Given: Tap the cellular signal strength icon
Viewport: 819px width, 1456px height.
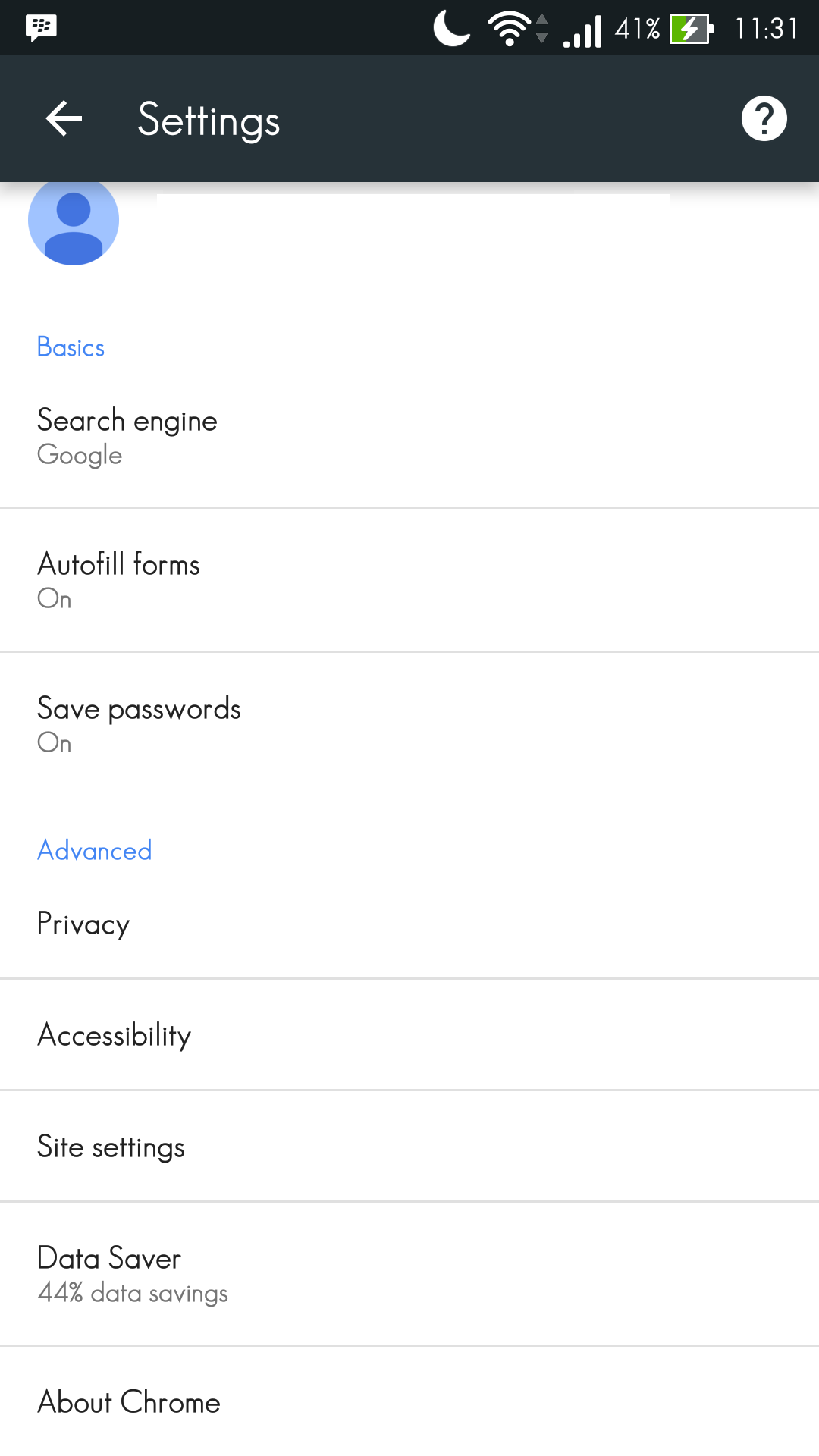Looking at the screenshot, I should click(583, 30).
